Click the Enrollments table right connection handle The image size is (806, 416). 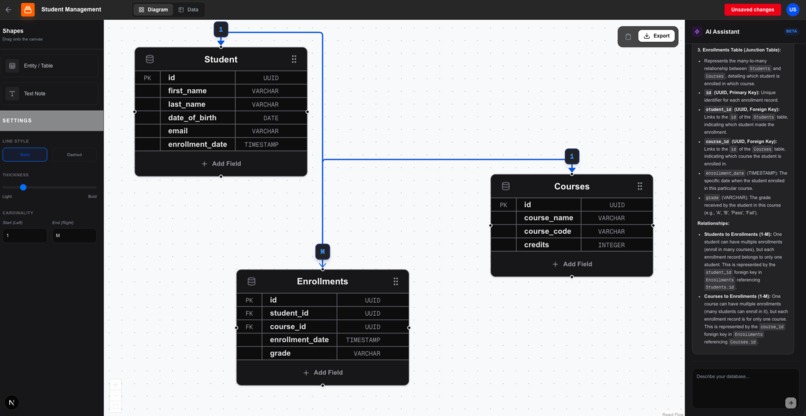[x=409, y=328]
